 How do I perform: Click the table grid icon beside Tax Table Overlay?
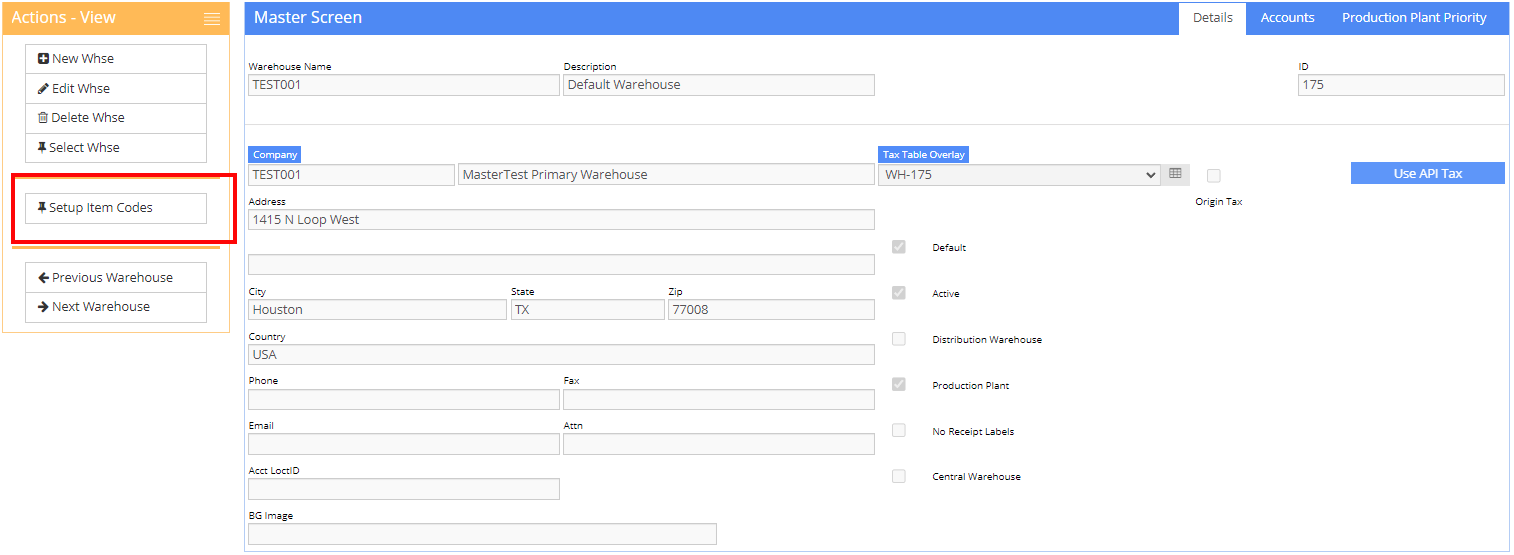tap(1175, 174)
